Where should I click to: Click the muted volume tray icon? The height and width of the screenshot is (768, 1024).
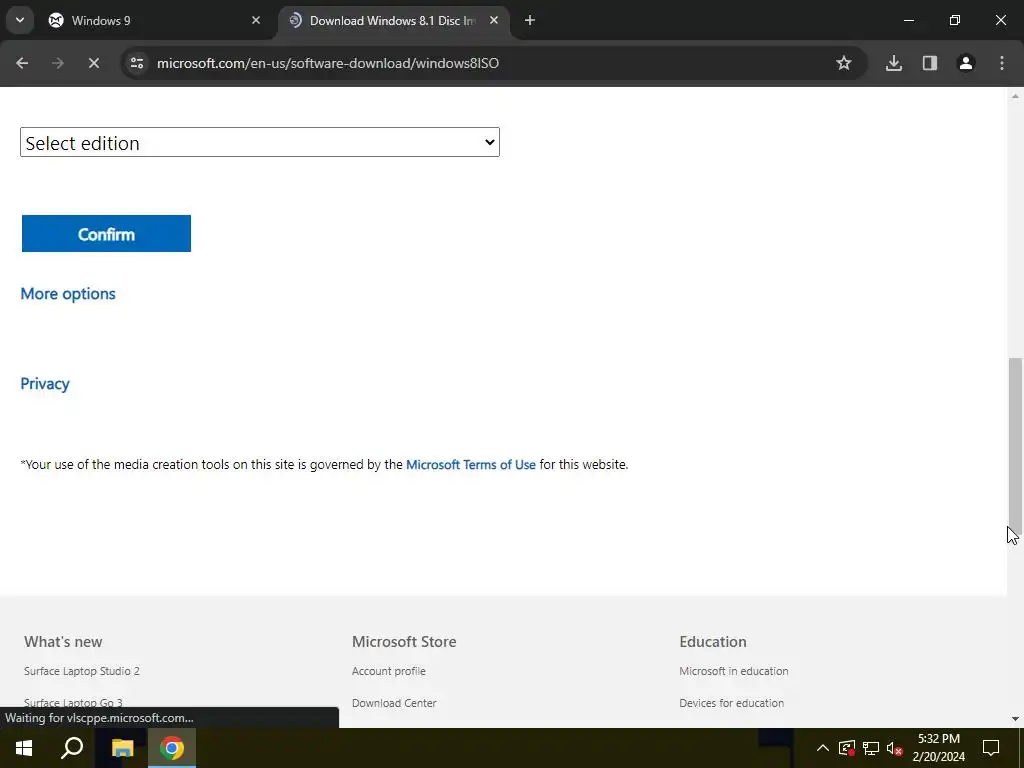[x=895, y=748]
